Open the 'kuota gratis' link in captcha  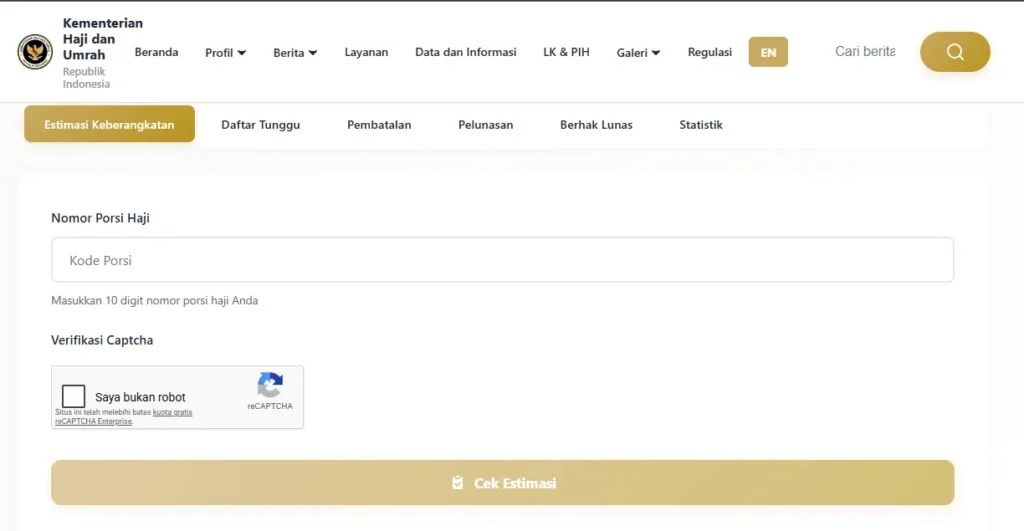(x=172, y=413)
